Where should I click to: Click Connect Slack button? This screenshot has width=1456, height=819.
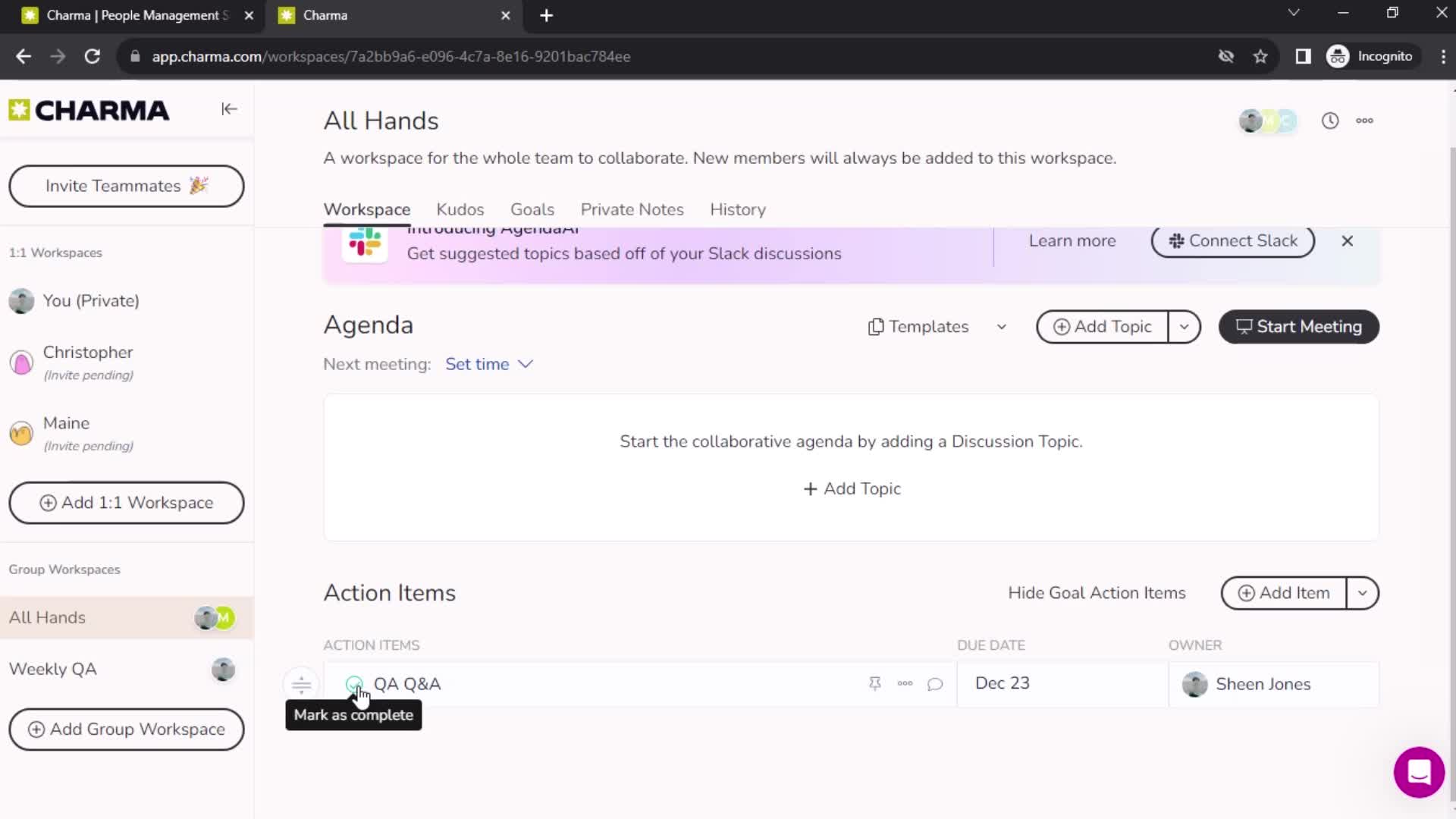(x=1232, y=241)
